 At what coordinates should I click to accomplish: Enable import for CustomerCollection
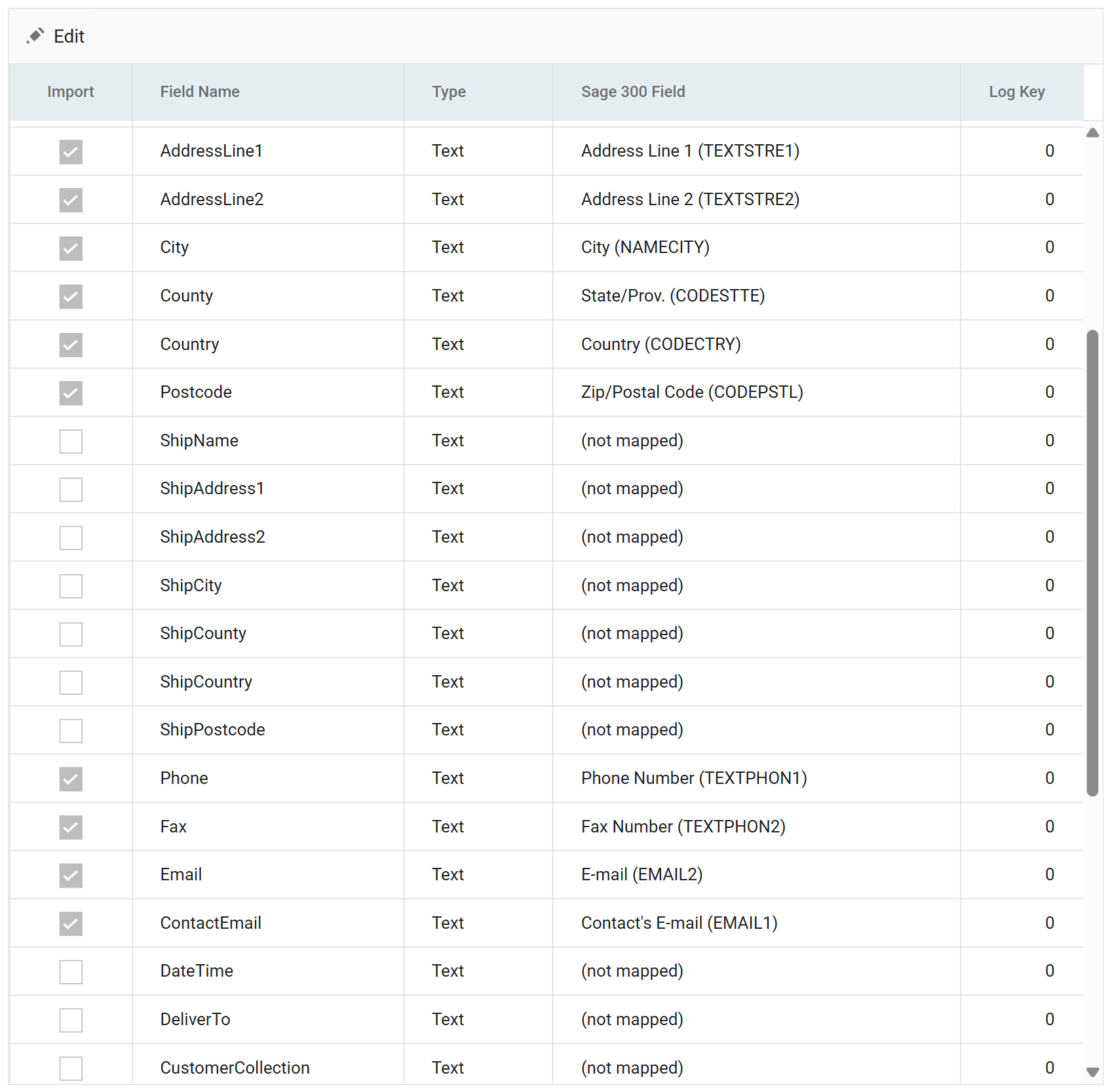click(x=71, y=1068)
